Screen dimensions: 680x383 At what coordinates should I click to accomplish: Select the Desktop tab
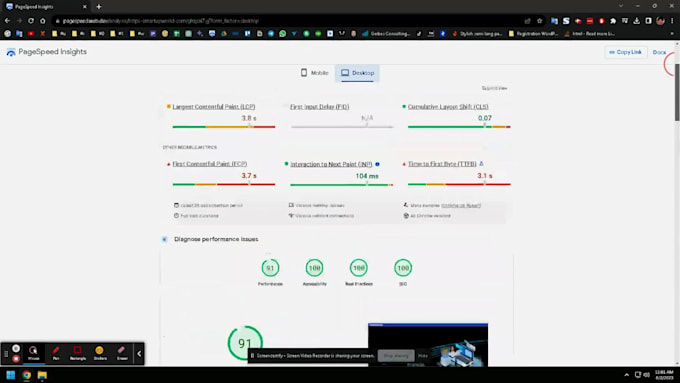tap(357, 73)
